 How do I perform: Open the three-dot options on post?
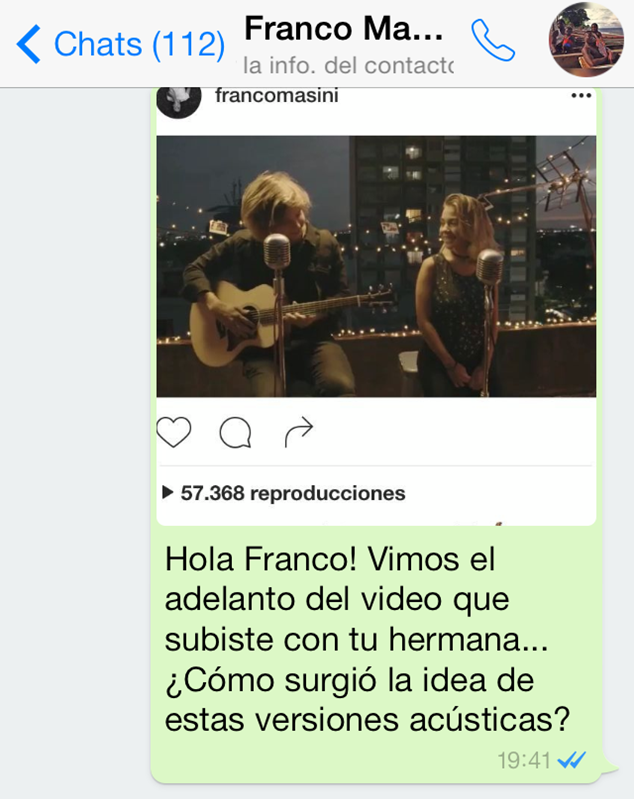point(581,96)
